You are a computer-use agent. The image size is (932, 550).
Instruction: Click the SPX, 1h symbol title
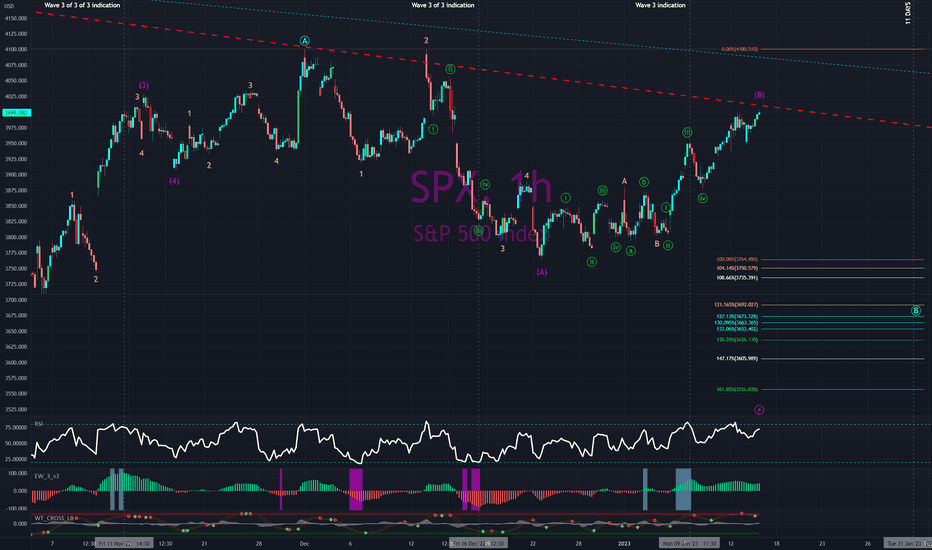481,187
